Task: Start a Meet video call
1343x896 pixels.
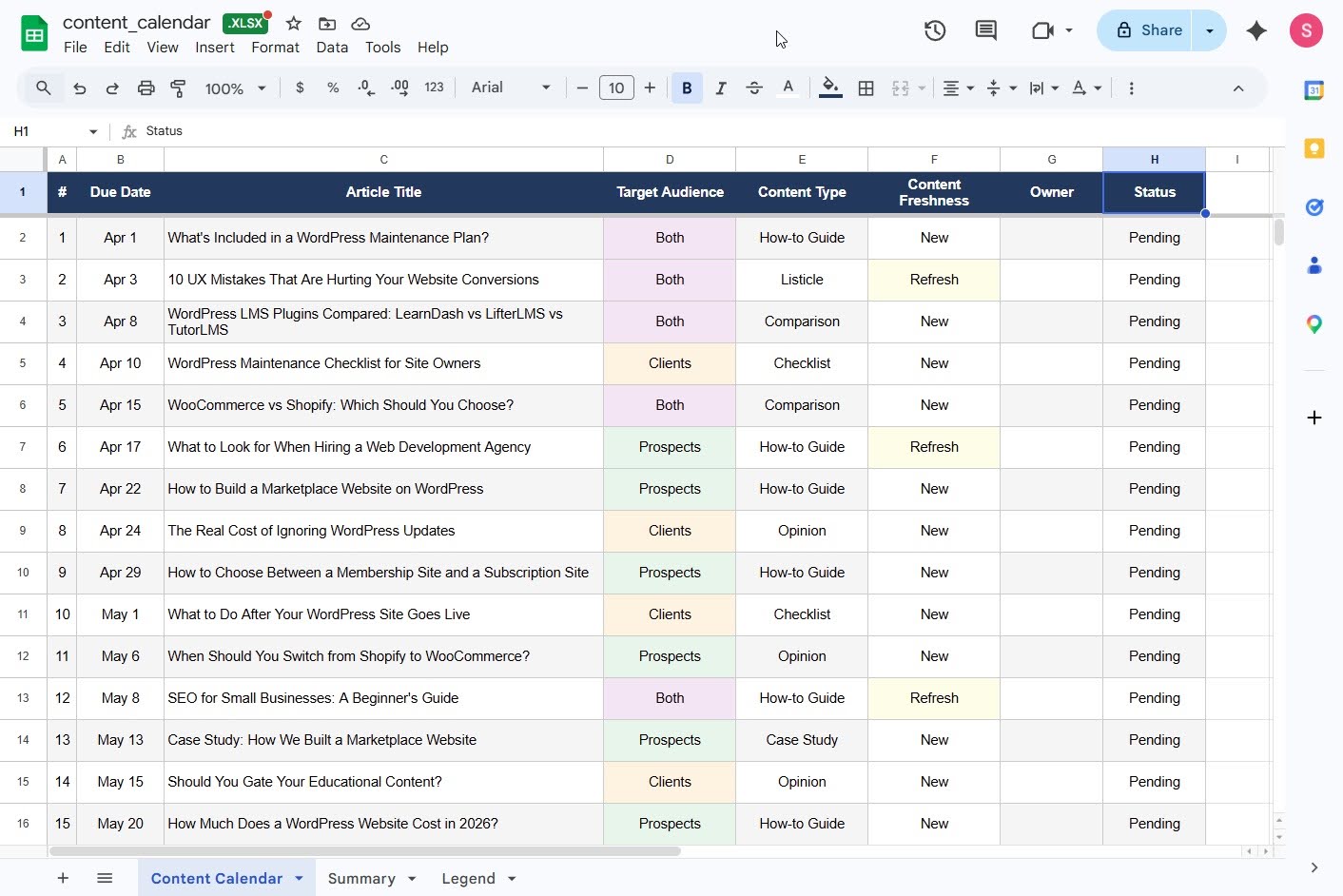Action: coord(1043,30)
